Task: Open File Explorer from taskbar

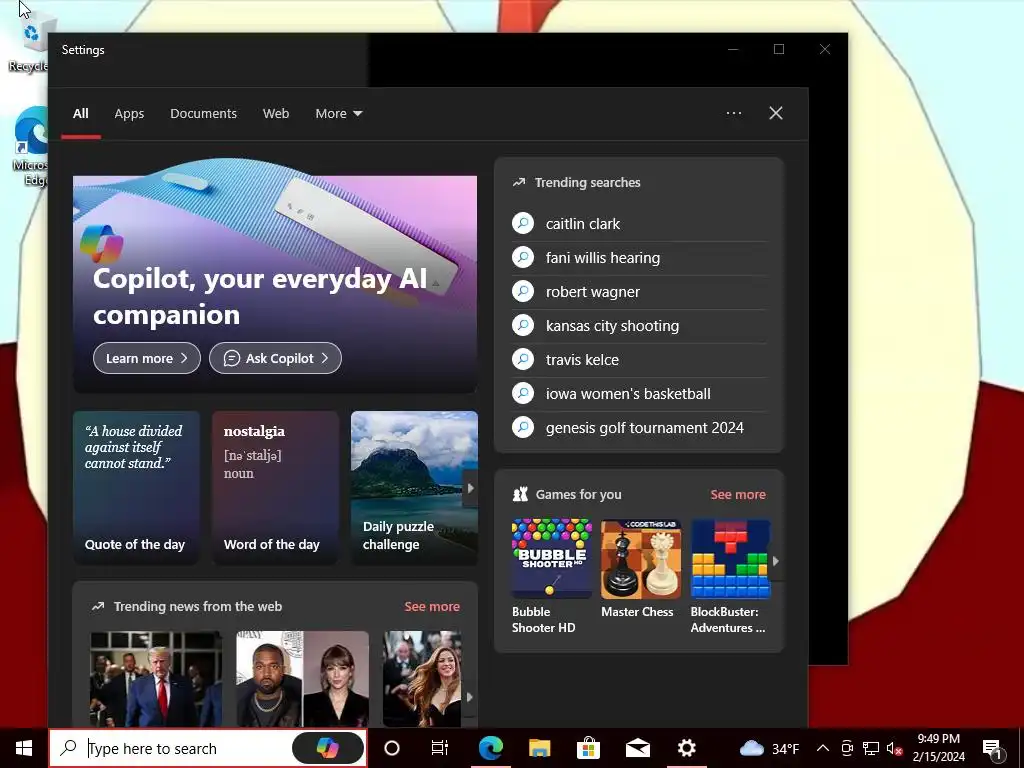Action: point(539,748)
